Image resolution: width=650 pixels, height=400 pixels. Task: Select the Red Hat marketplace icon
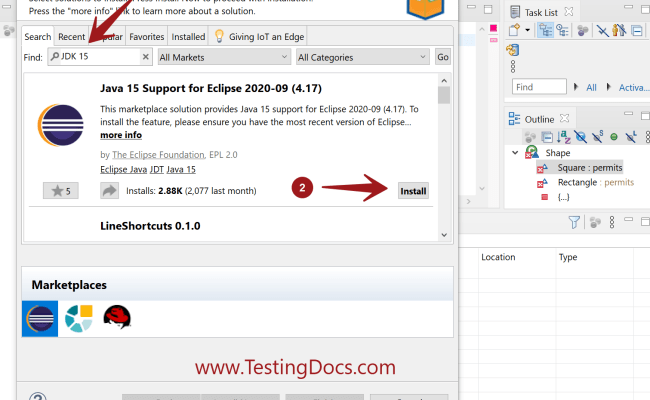117,318
